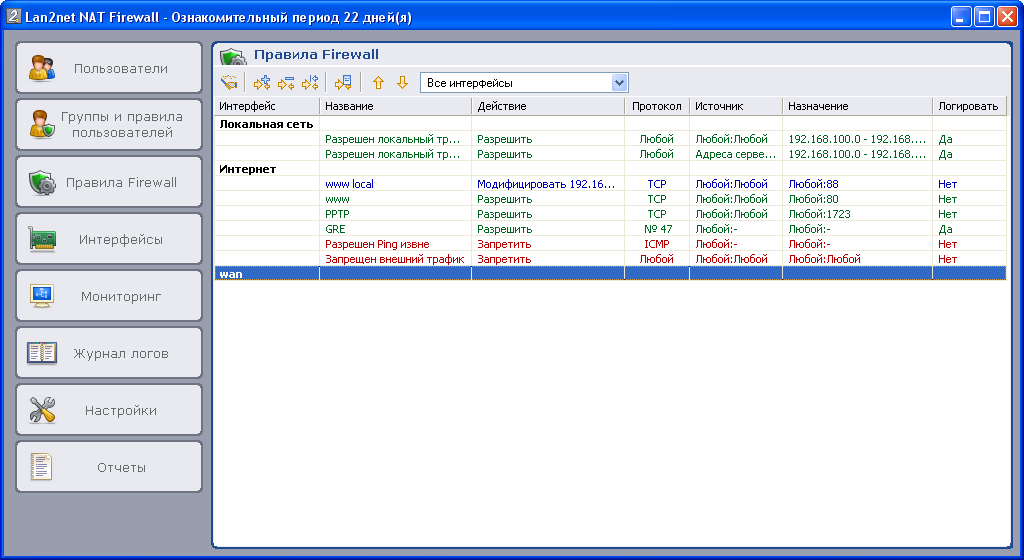1024x560 pixels.
Task: Sort by the Название column header
Action: point(395,106)
